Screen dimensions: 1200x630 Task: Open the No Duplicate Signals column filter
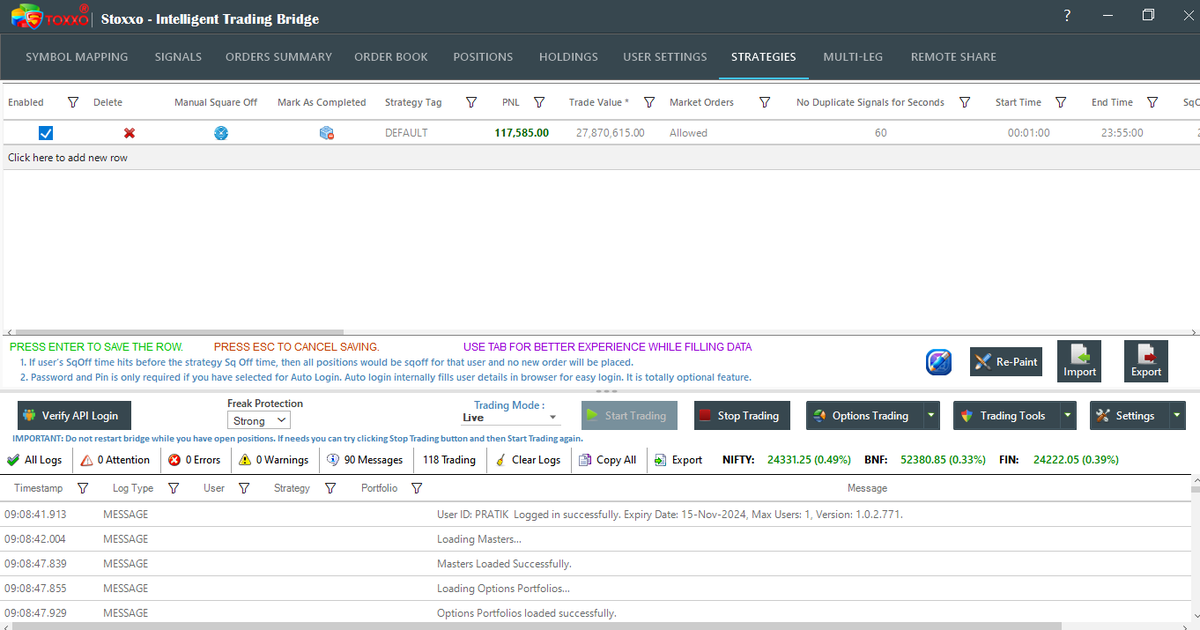965,102
